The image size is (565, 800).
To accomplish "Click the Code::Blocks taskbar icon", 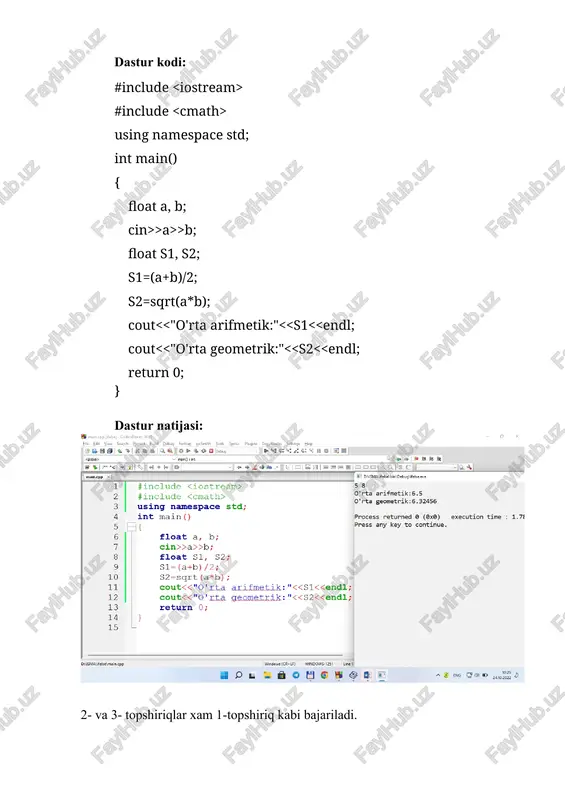I will 338,675.
